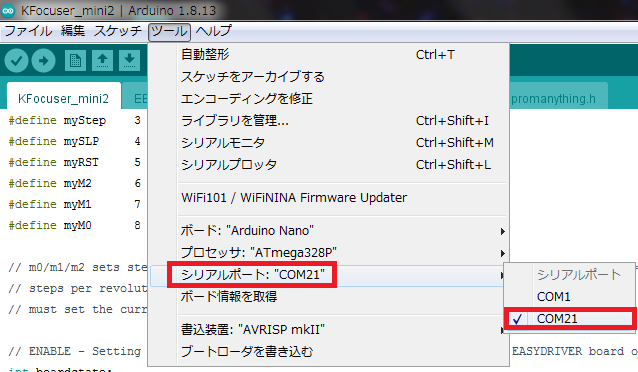Open シリアルプロッタ
This screenshot has width=638, height=372.
click(x=329, y=164)
